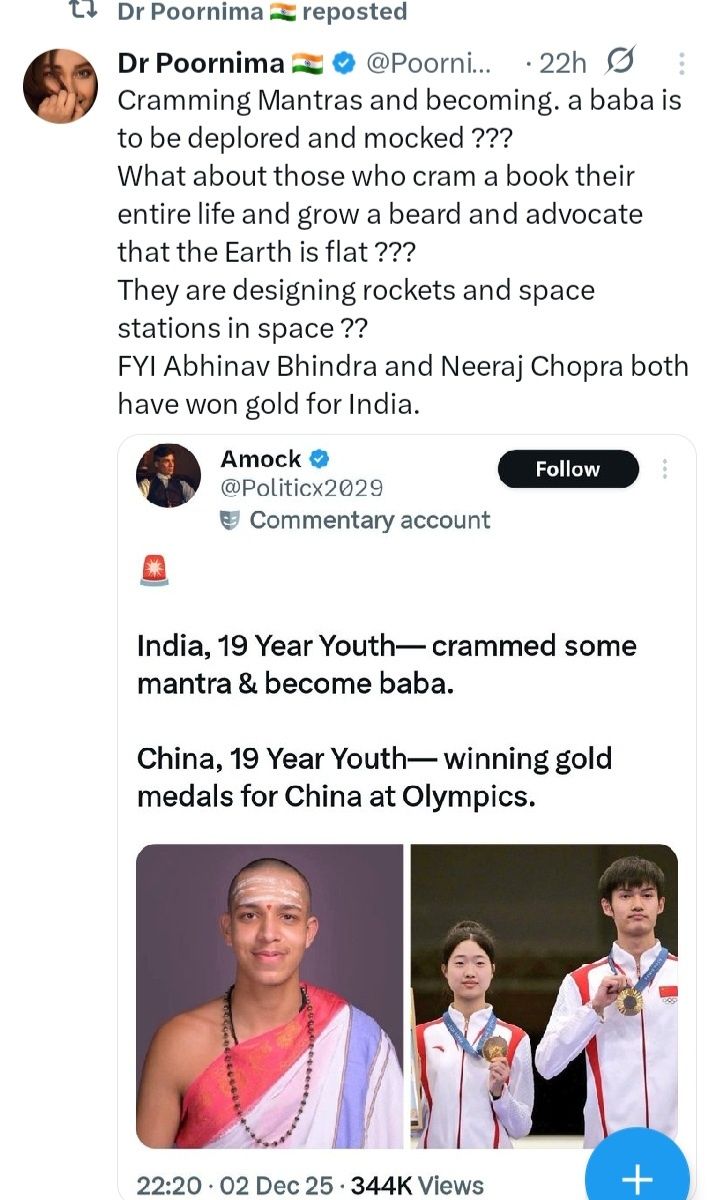
Task: Open the three-dot menu on Dr Poornima's post
Action: coord(682,65)
